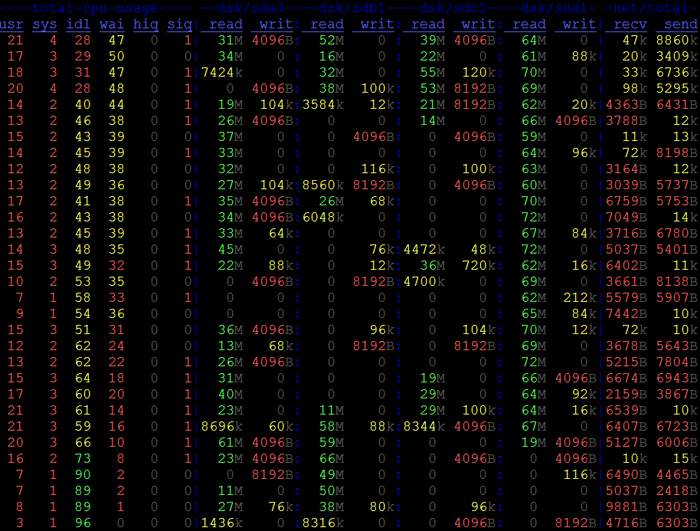Screen dimensions: 700x531
Task: Click the '4716B' recv value
Action: click(626, 523)
